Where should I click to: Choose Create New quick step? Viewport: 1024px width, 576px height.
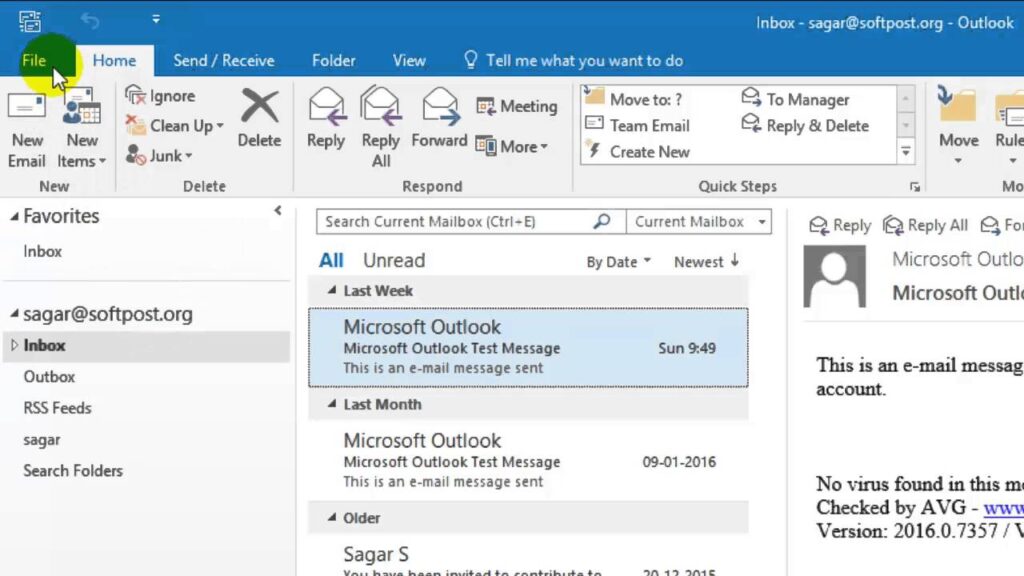[x=652, y=151]
